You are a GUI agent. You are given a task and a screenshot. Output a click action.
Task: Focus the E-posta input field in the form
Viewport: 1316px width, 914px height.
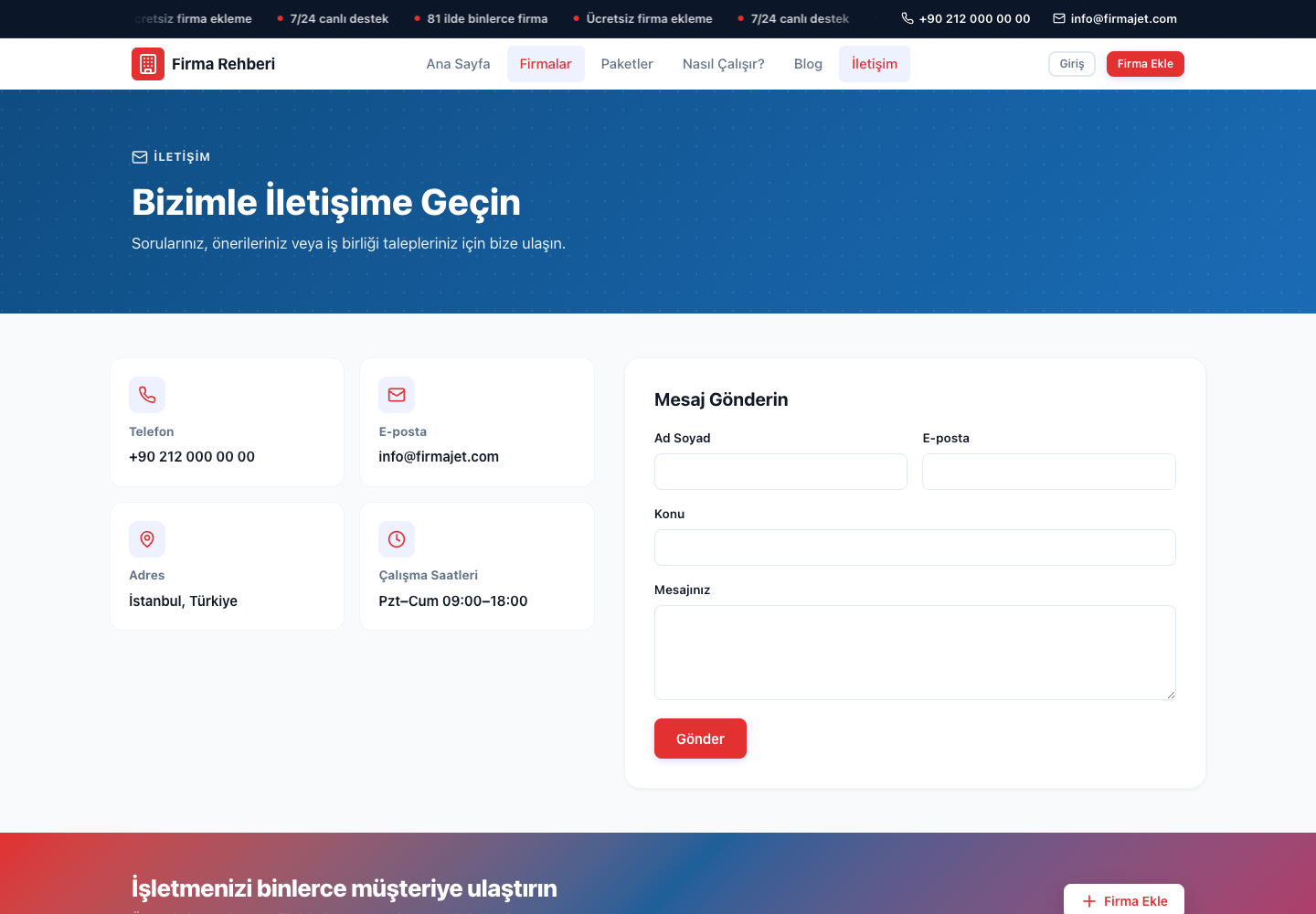(1049, 472)
